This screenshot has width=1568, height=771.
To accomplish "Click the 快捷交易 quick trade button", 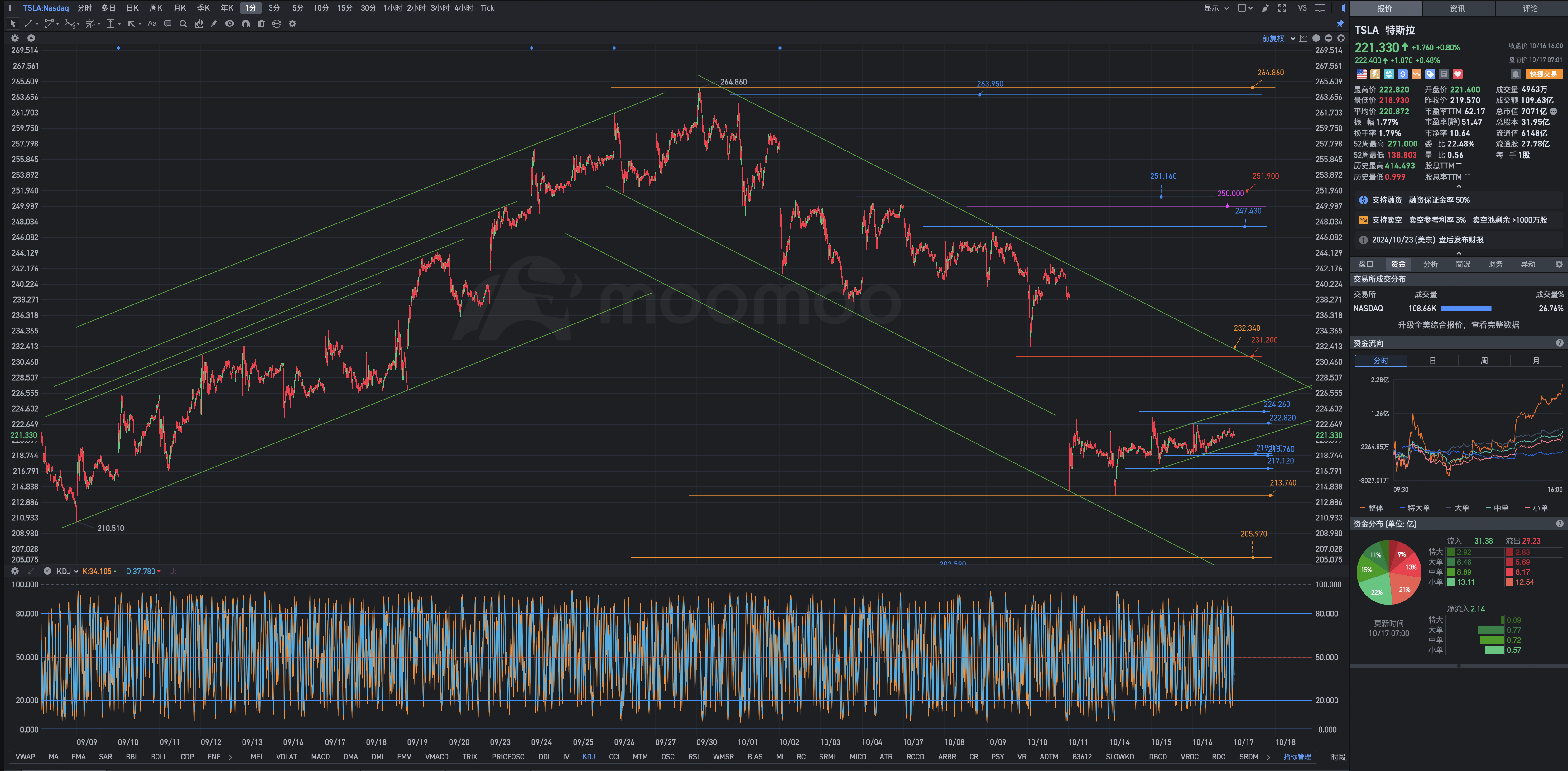I will point(1544,74).
